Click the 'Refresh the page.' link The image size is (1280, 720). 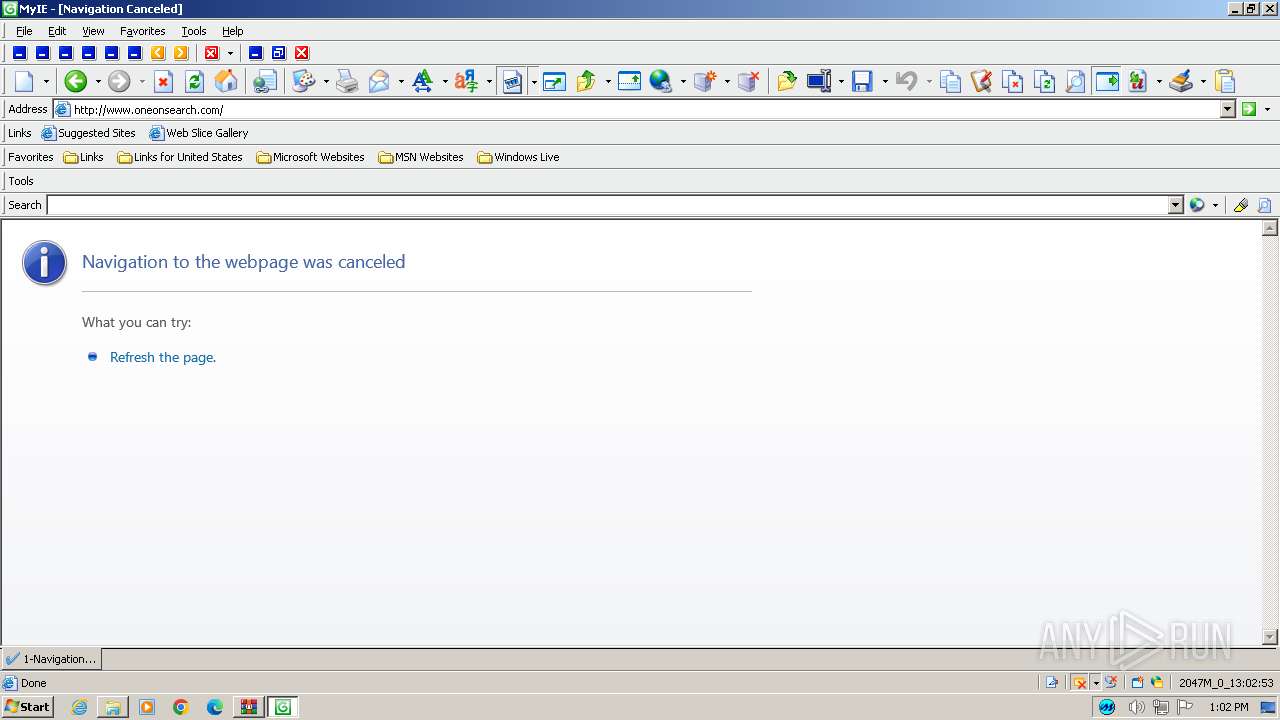(163, 357)
